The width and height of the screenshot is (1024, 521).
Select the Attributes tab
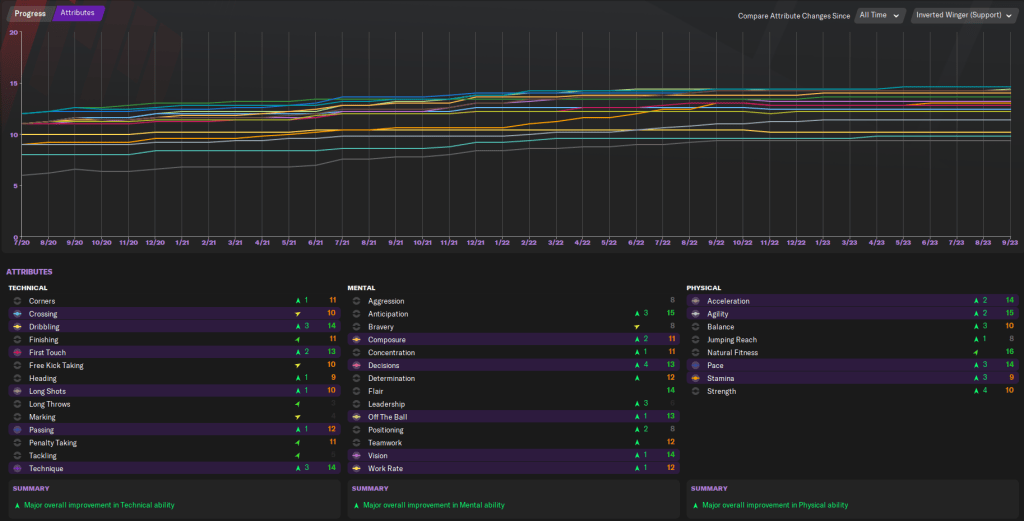77,13
